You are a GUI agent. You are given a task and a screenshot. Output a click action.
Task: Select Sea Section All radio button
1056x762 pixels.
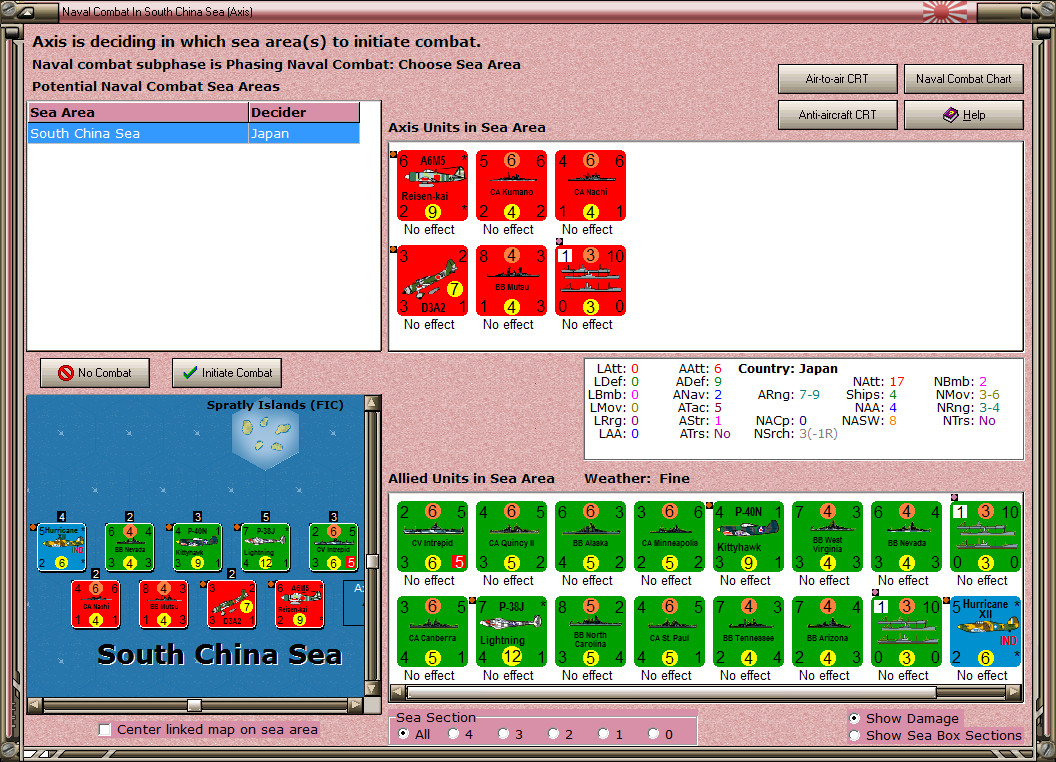pyautogui.click(x=403, y=734)
